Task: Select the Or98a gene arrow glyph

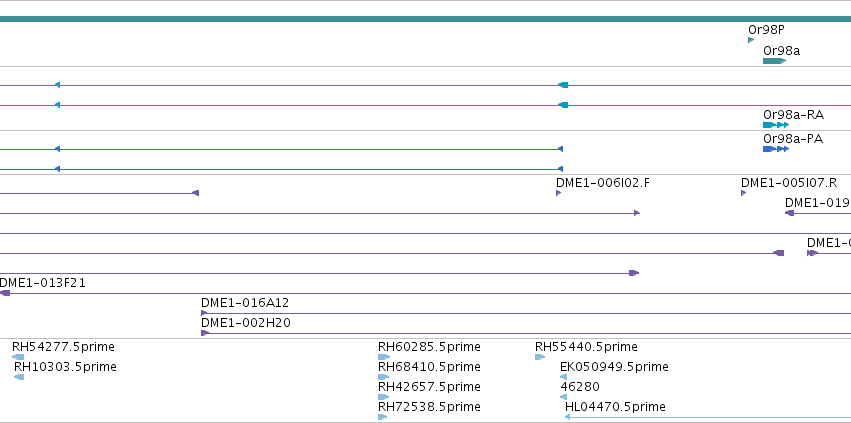Action: [x=774, y=61]
